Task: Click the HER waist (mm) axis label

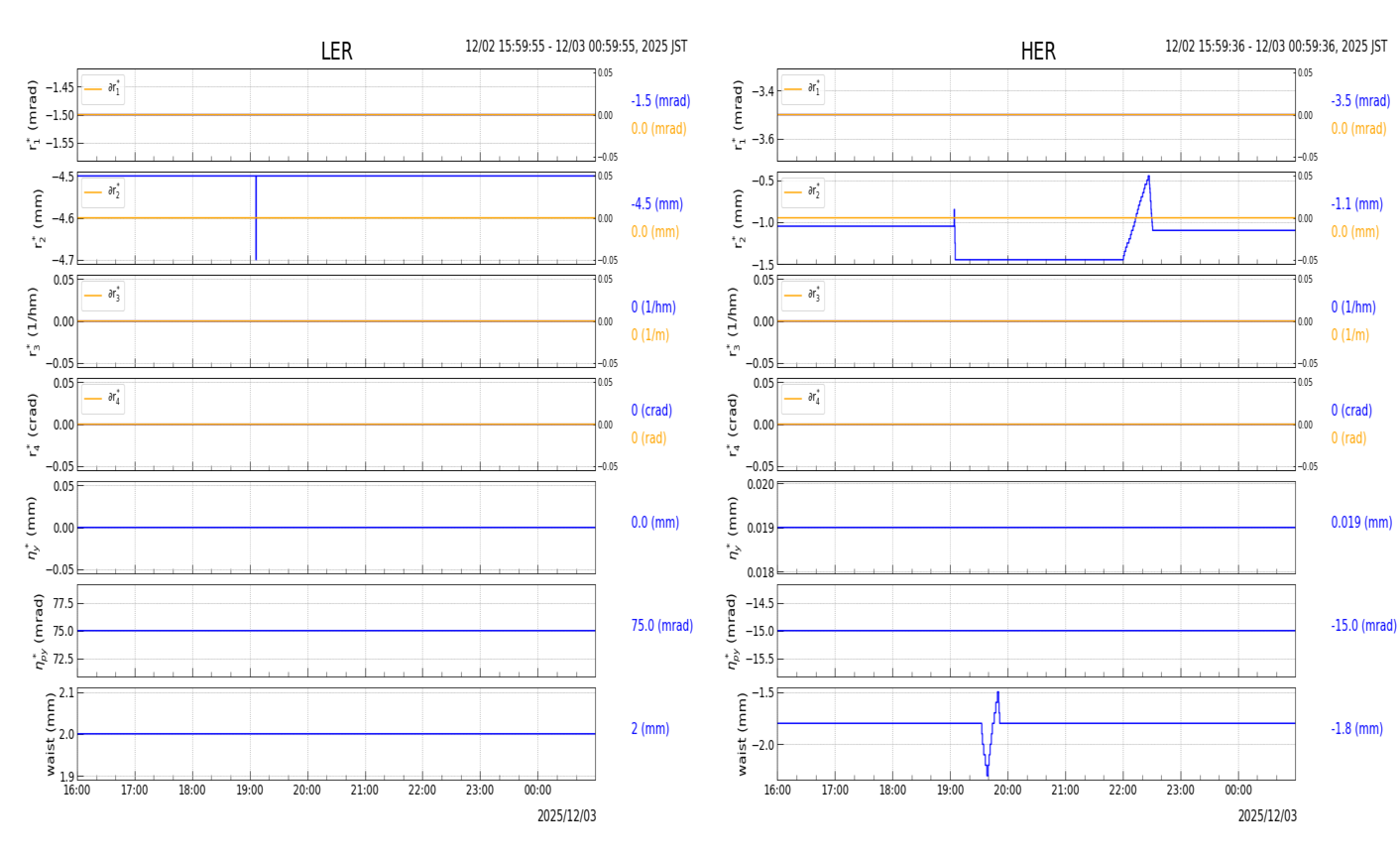Action: pos(743,734)
